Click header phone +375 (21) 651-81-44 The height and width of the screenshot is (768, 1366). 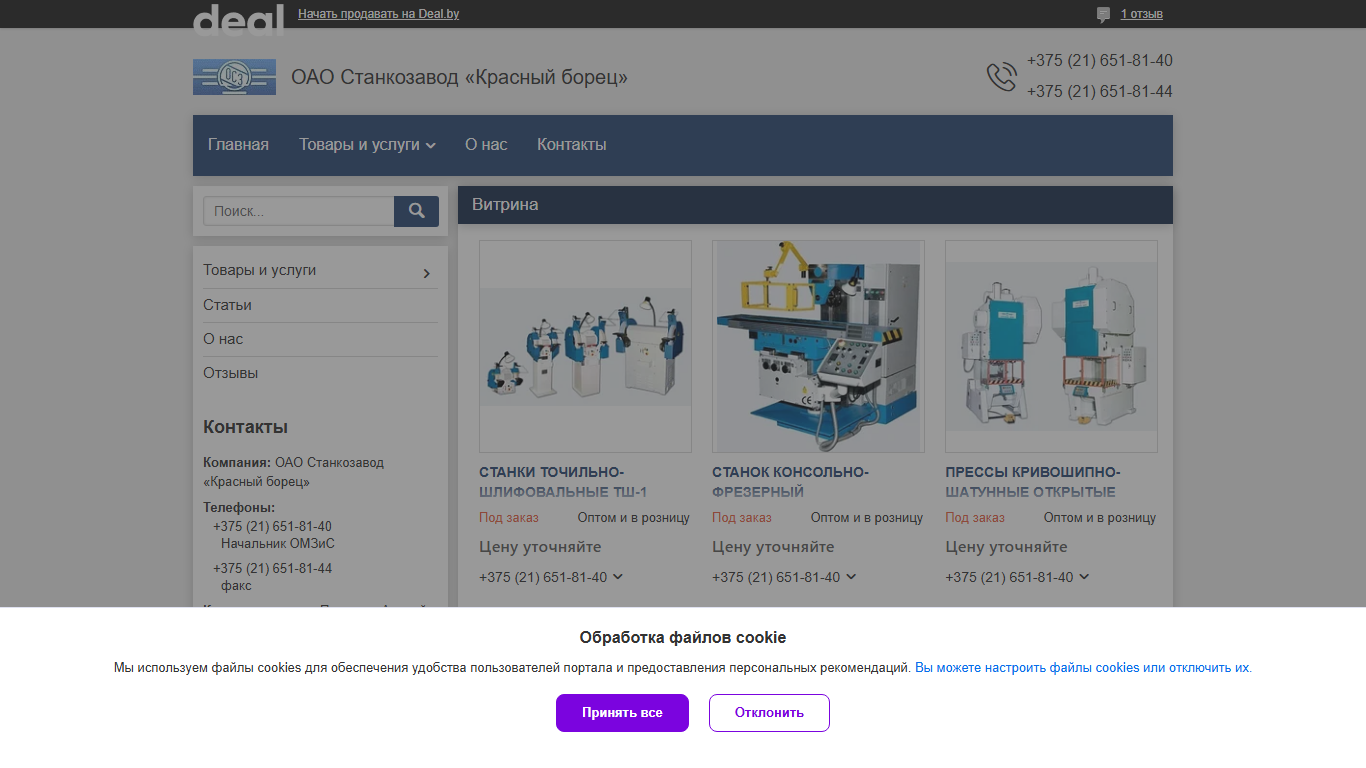tap(1100, 92)
